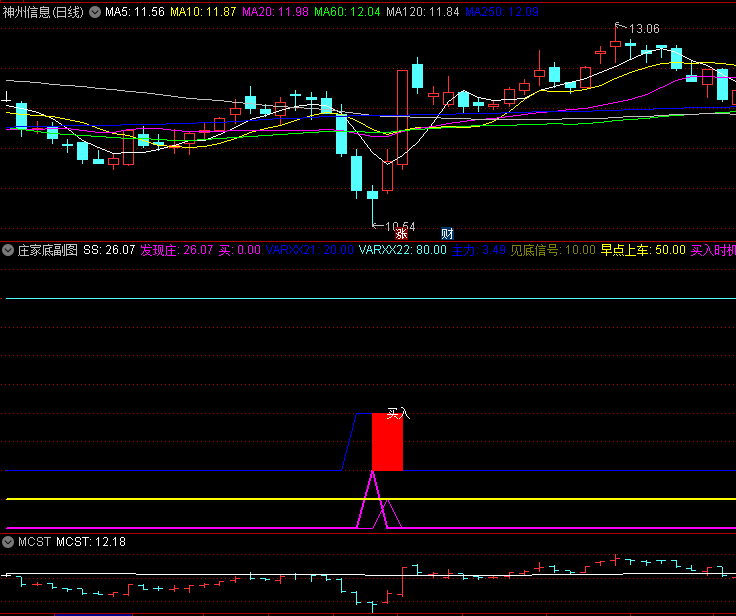Open the dropdown arrow beside 神州信息(日线)
This screenshot has width=736, height=616.
95,12
